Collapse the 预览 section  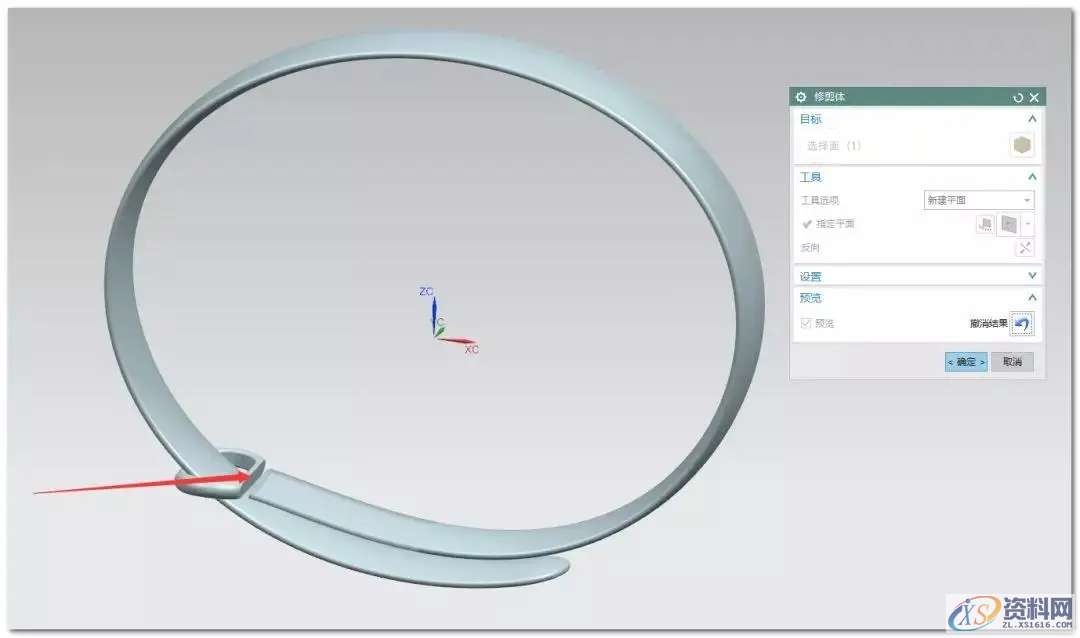(x=1032, y=298)
